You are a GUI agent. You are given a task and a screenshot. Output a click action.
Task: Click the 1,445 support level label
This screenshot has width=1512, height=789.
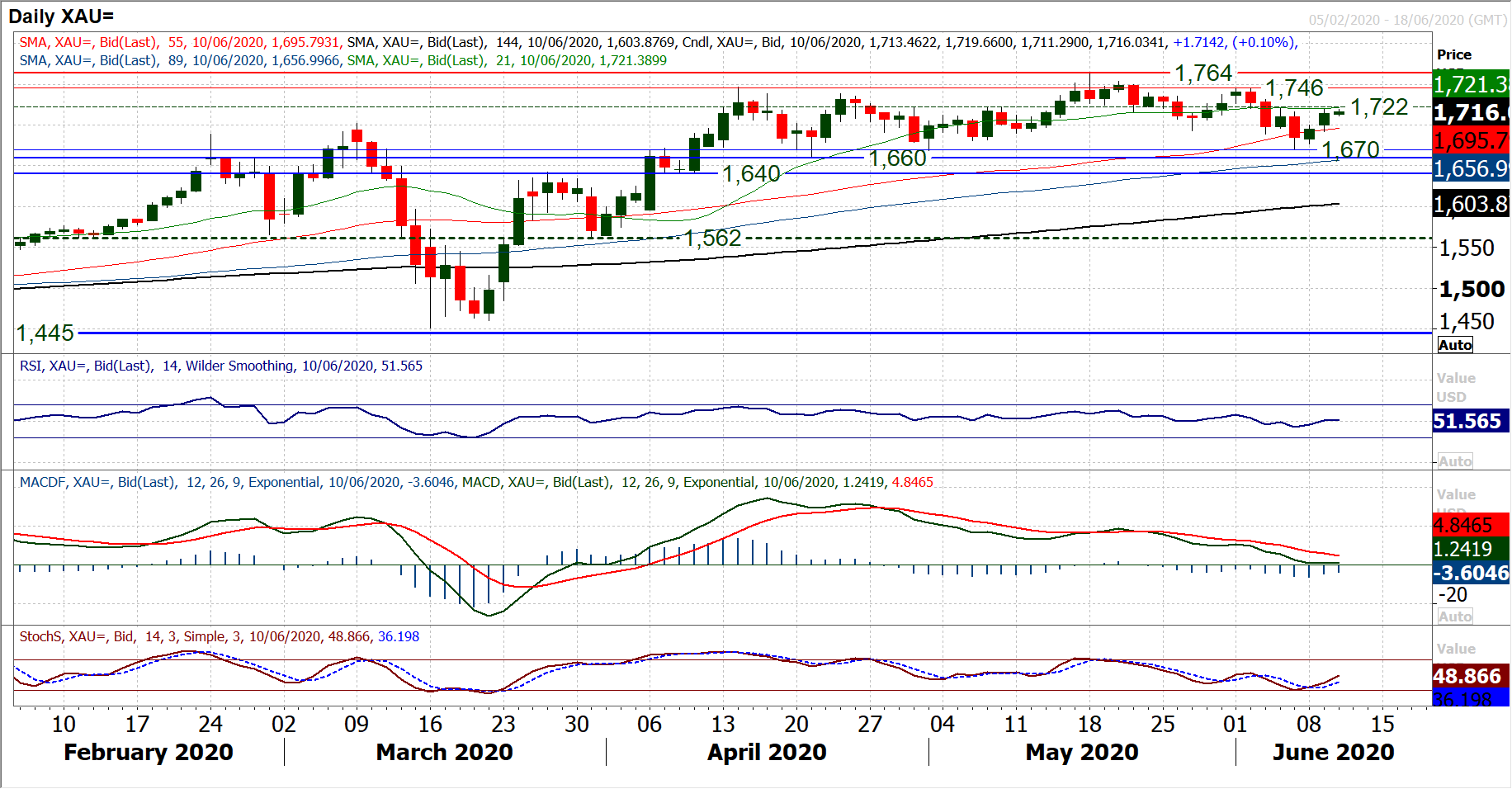coord(45,333)
